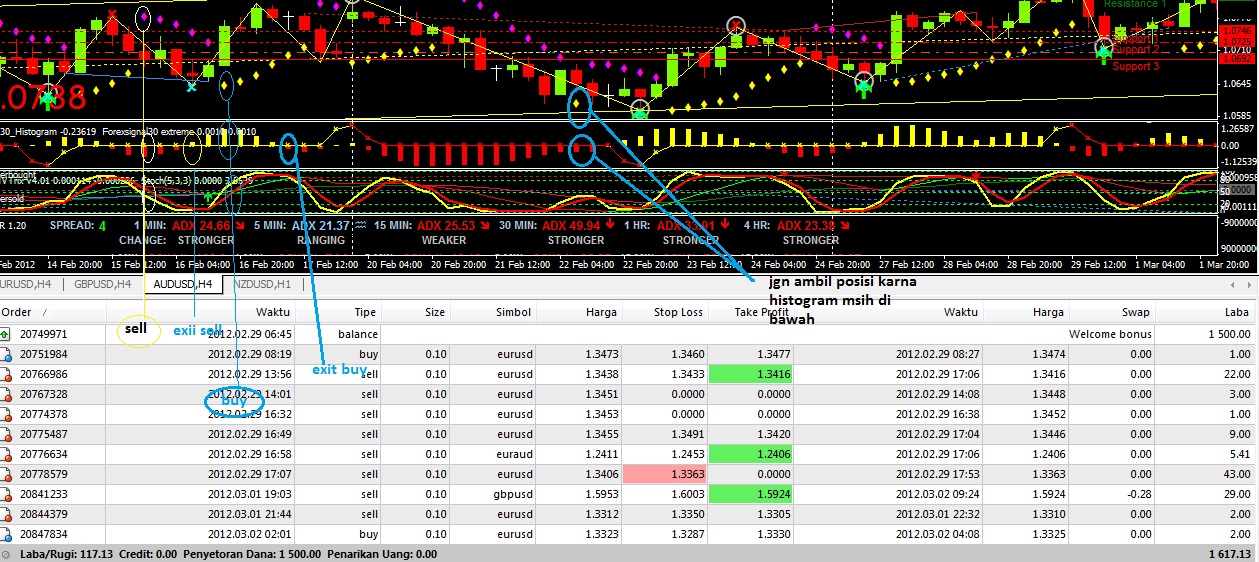Select the icon of gbpusd order 20841233

click(6, 494)
